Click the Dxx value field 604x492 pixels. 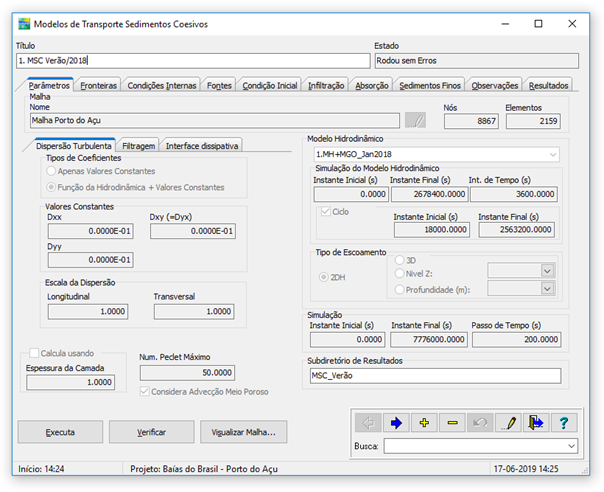(91, 231)
